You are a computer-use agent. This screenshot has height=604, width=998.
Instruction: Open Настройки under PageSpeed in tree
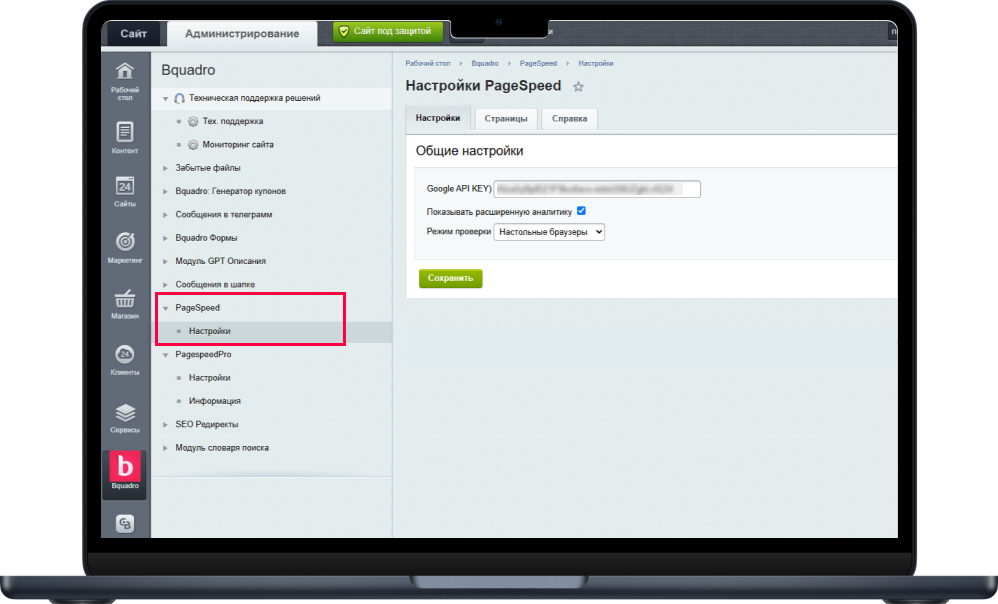pyautogui.click(x=209, y=331)
